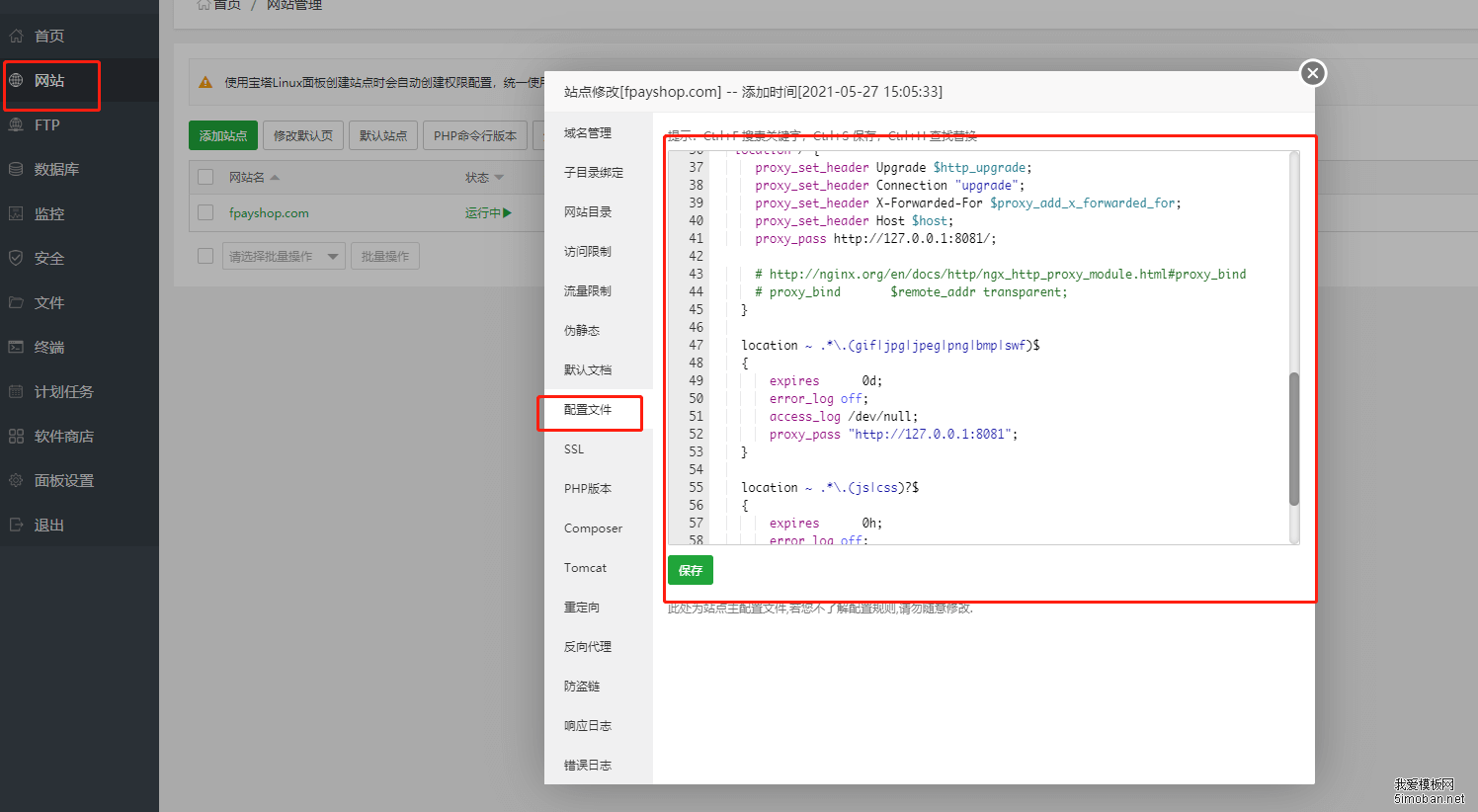Check the fpayshop.com row checkbox
The image size is (1478, 812).
[x=205, y=212]
